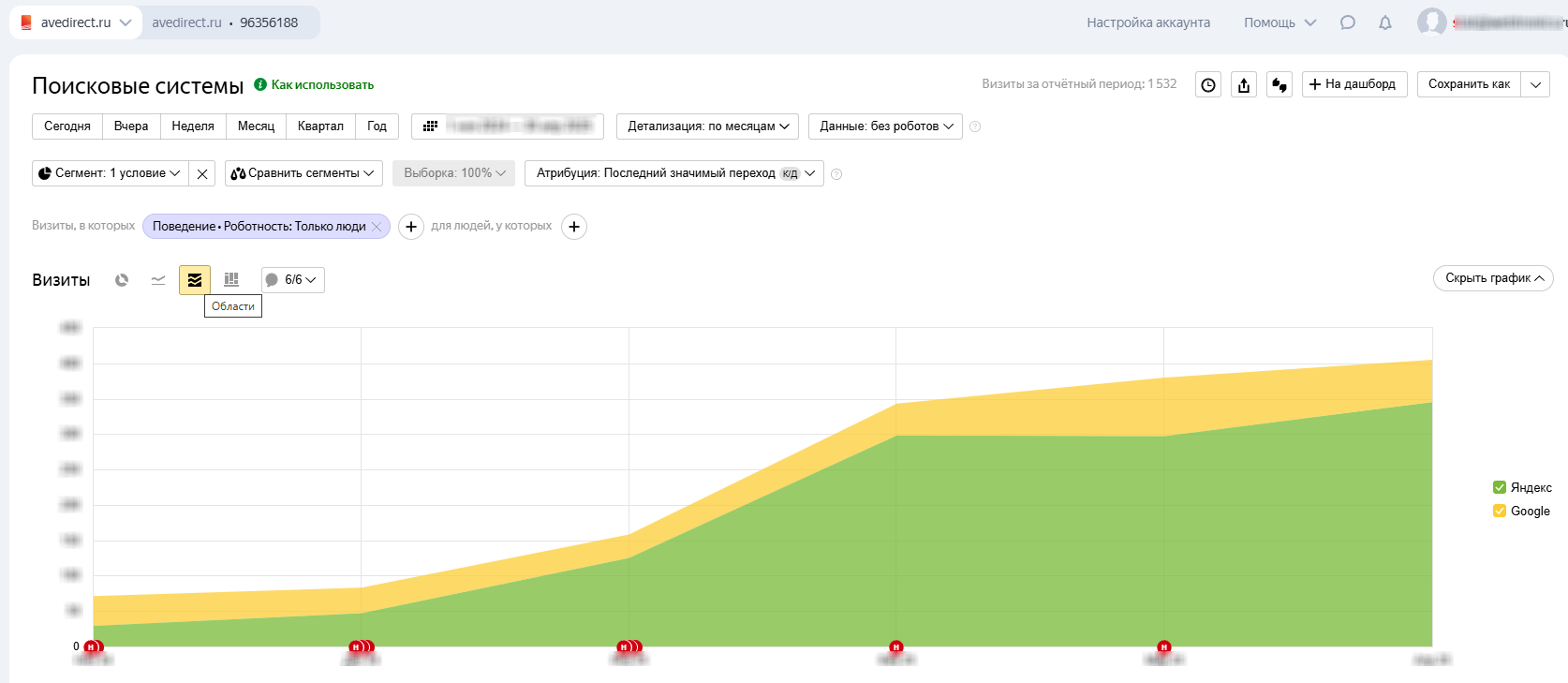1568x683 pixels.
Task: Switch chart to line graph view
Action: [158, 280]
